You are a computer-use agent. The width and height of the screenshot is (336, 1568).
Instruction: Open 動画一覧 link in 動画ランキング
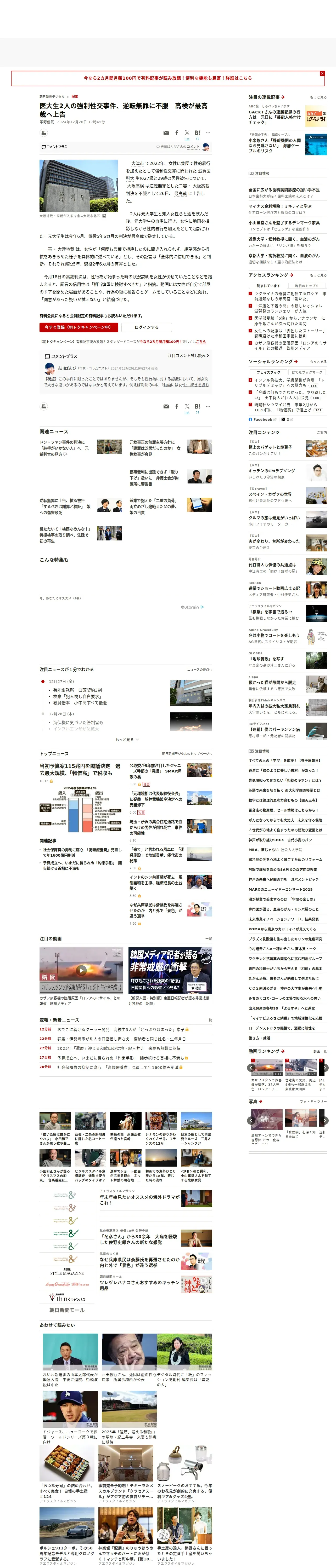320,1051
